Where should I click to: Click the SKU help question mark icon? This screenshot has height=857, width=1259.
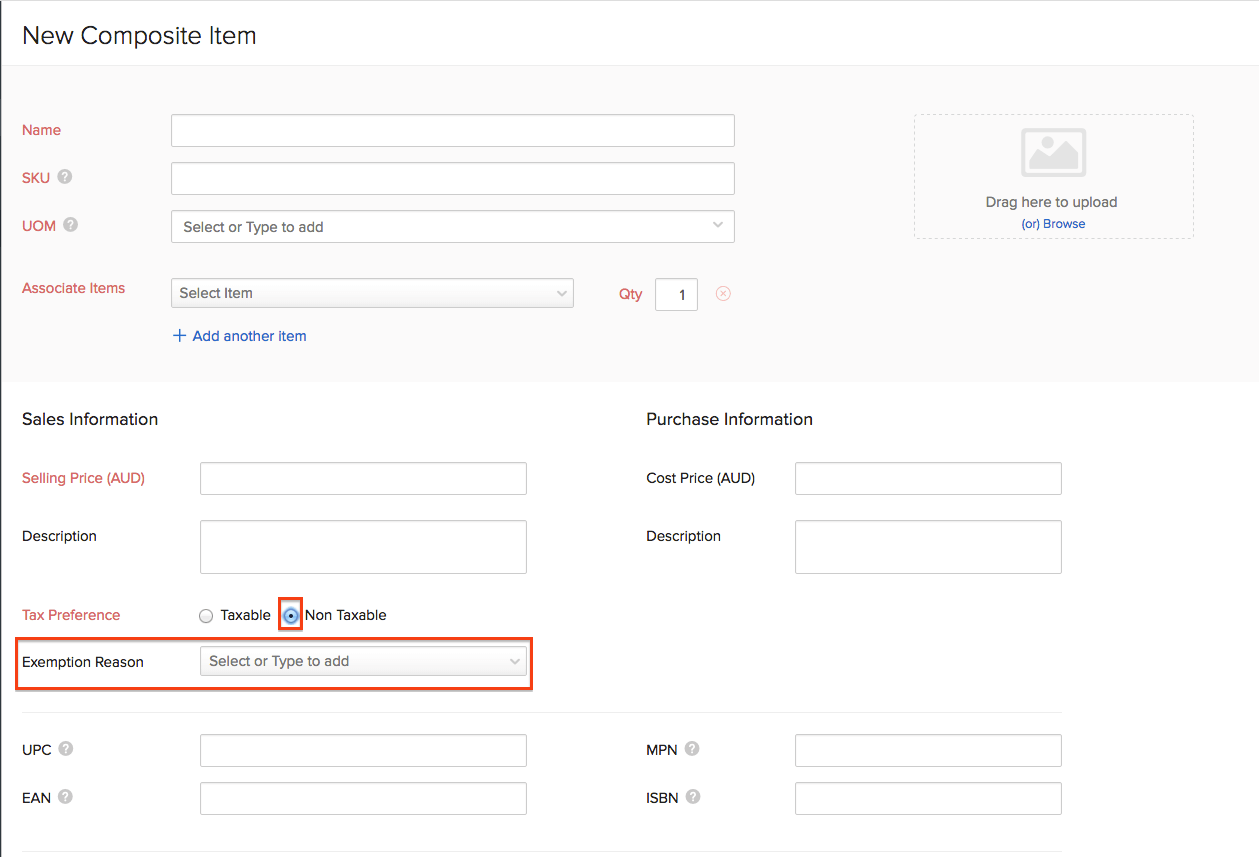[65, 177]
